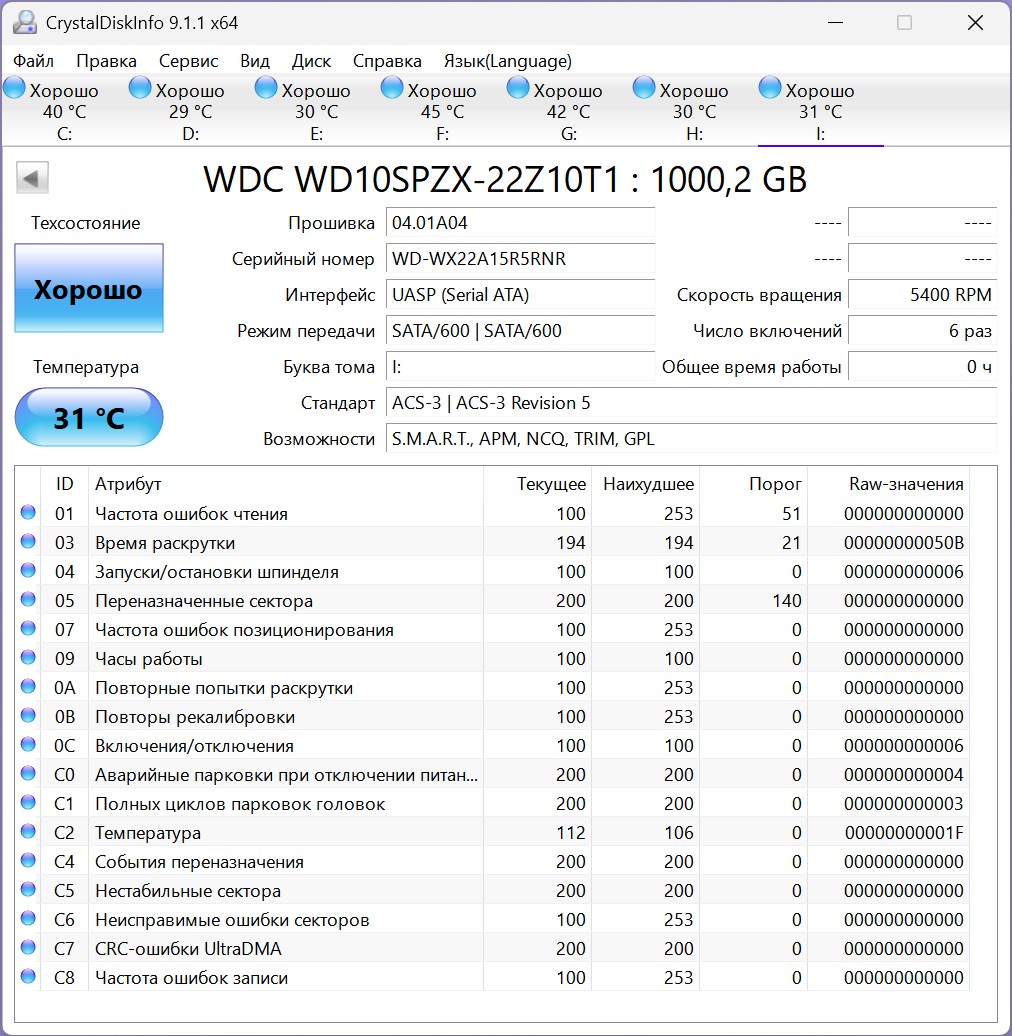Click the serial number field WD-WX22A15R5RNR
The width and height of the screenshot is (1012, 1036).
pyautogui.click(x=521, y=258)
